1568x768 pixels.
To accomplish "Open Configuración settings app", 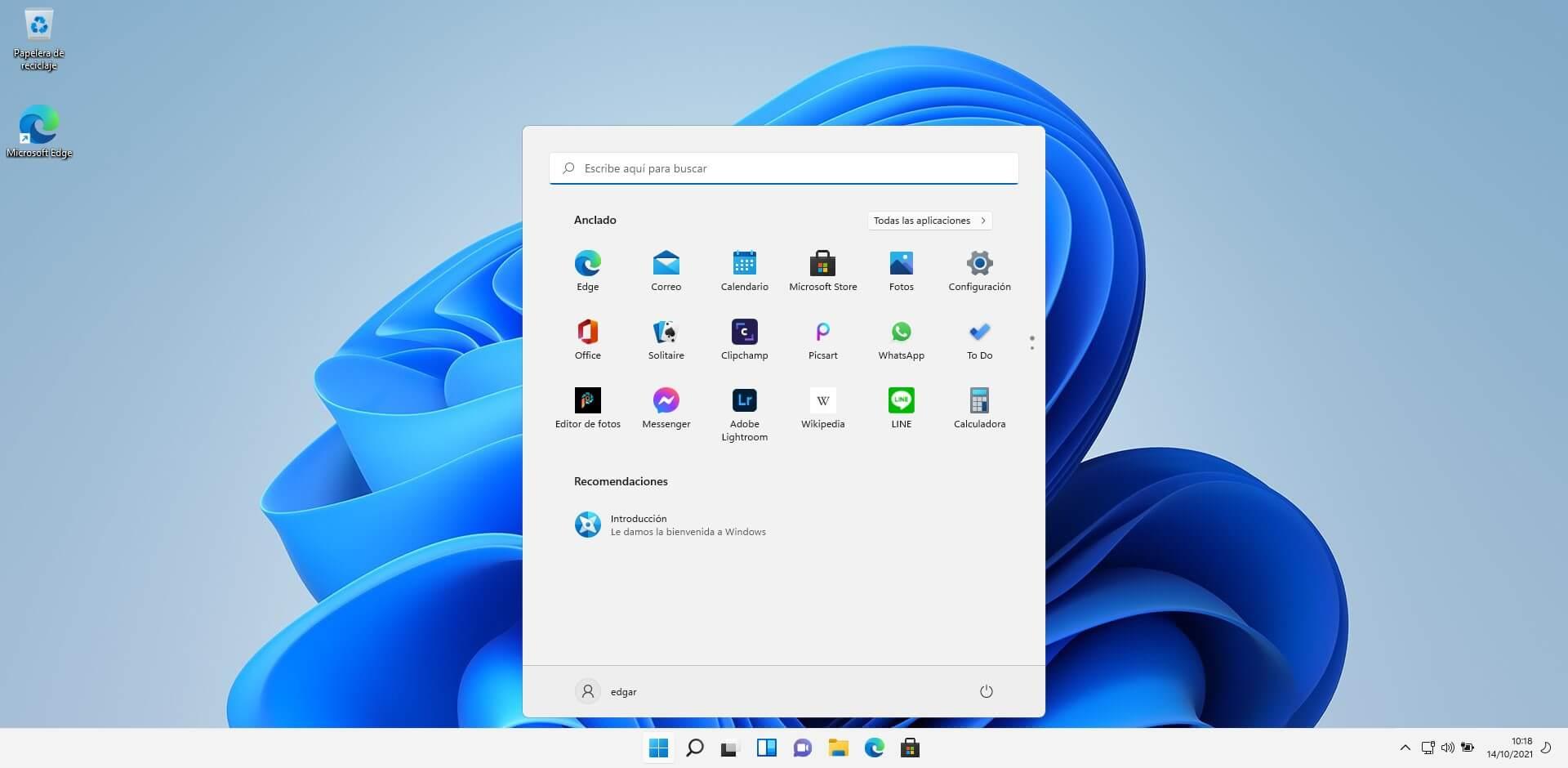I will click(979, 271).
